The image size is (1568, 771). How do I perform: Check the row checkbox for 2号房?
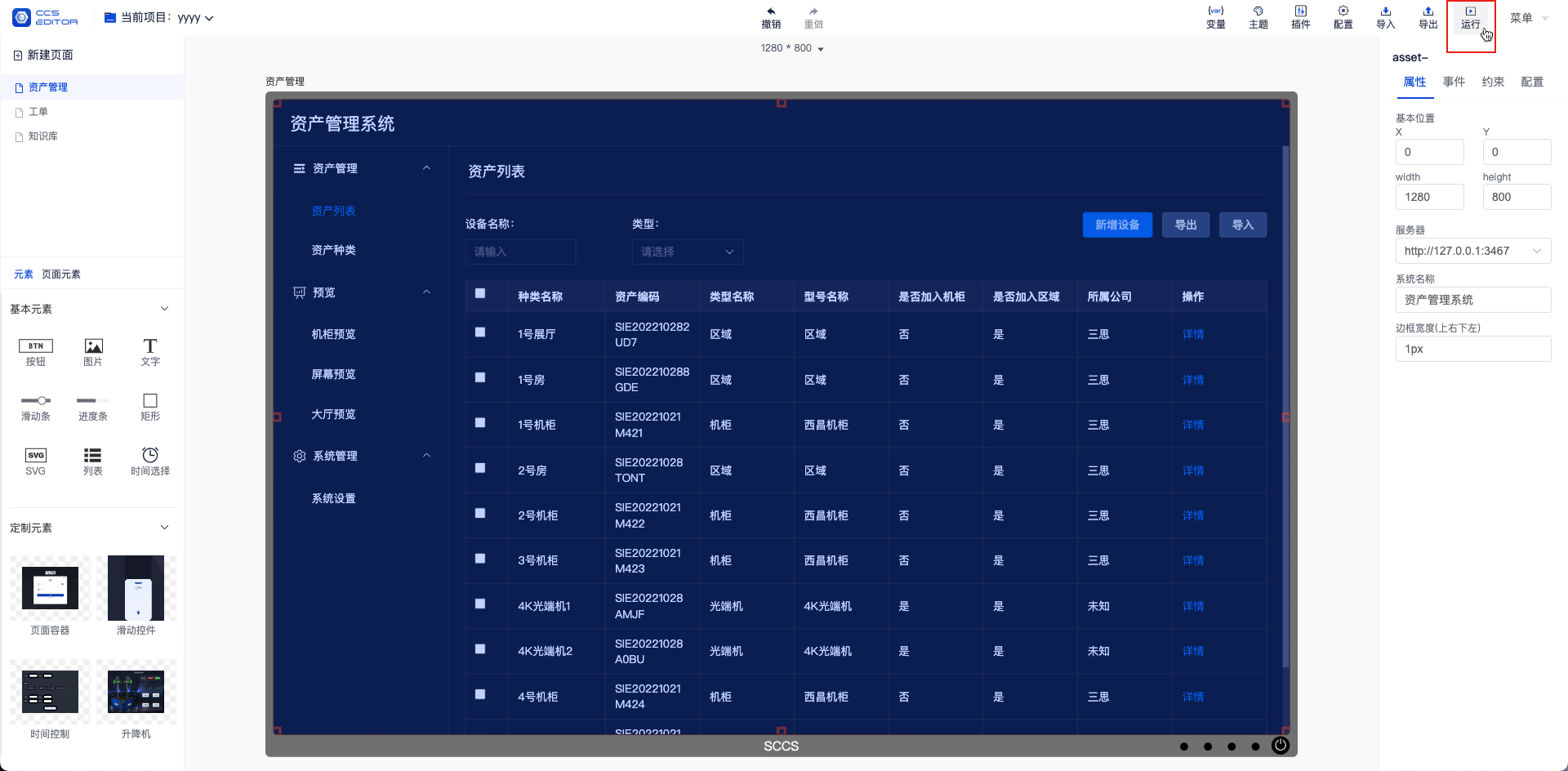(x=480, y=468)
